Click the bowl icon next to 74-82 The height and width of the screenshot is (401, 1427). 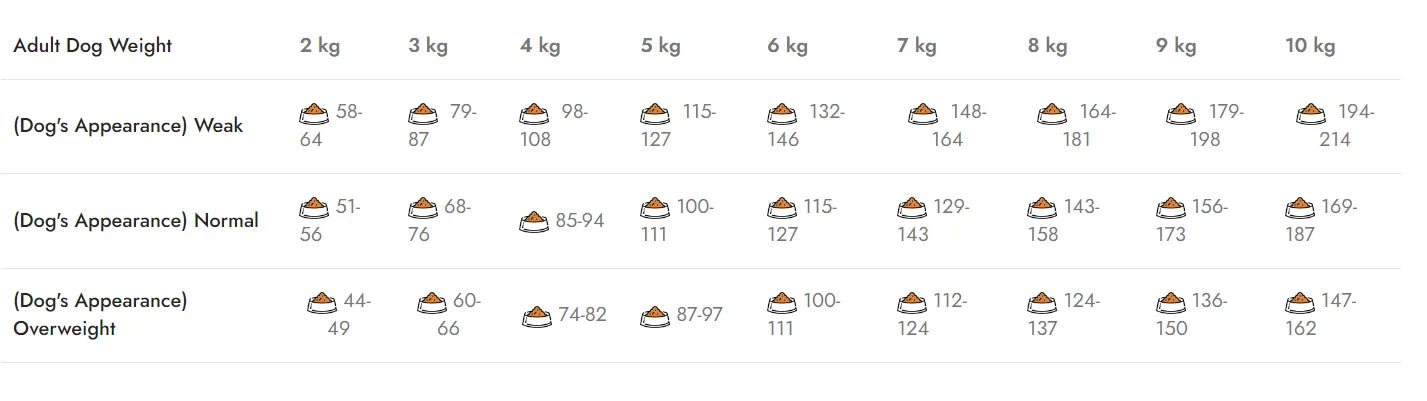pos(537,316)
